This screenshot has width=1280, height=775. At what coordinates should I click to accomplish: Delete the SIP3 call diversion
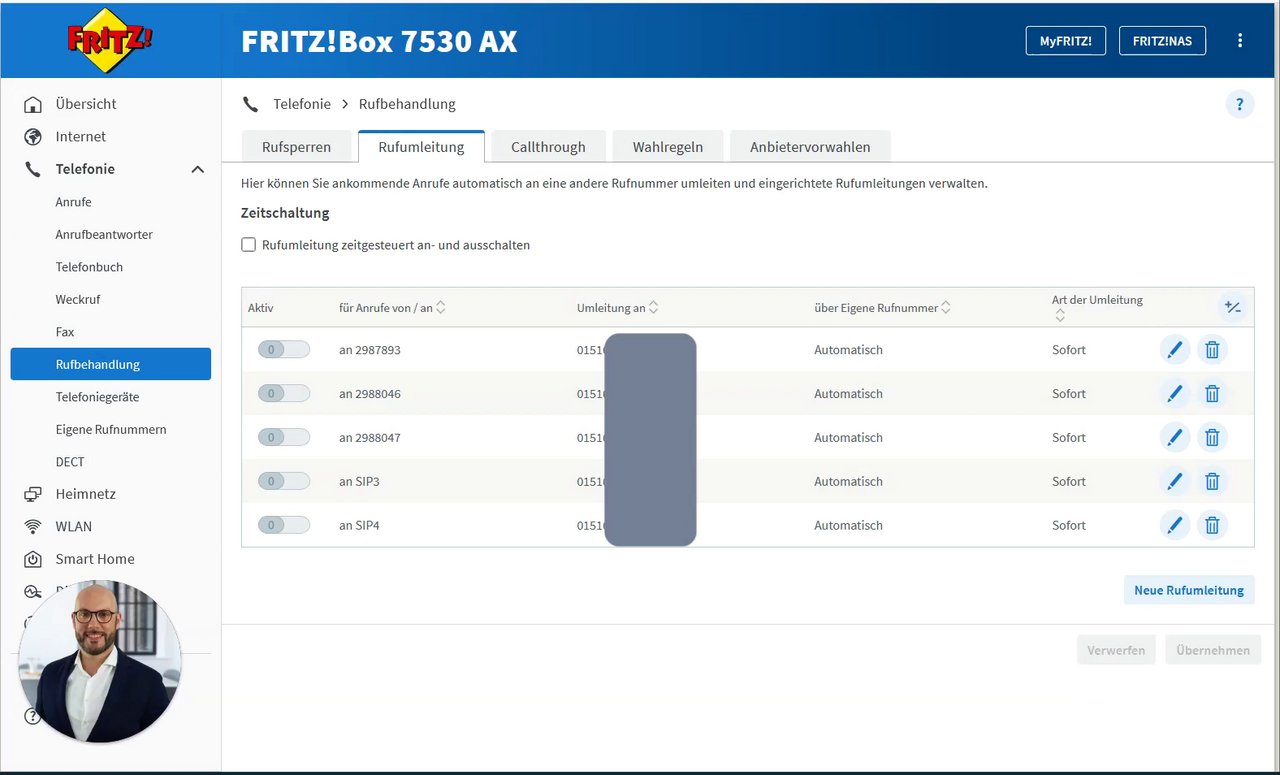point(1212,481)
